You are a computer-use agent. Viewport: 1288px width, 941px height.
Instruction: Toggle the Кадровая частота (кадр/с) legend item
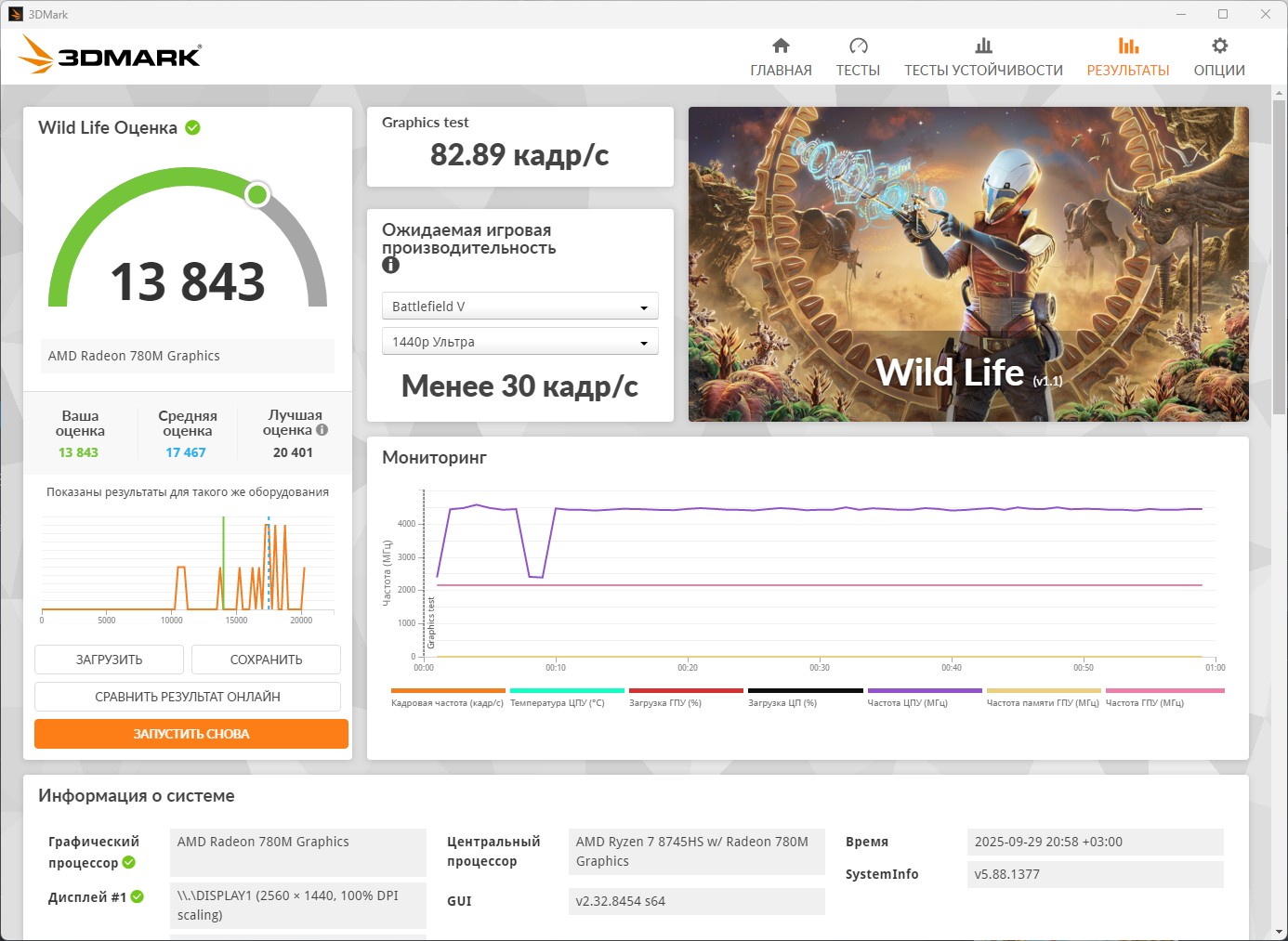(448, 698)
